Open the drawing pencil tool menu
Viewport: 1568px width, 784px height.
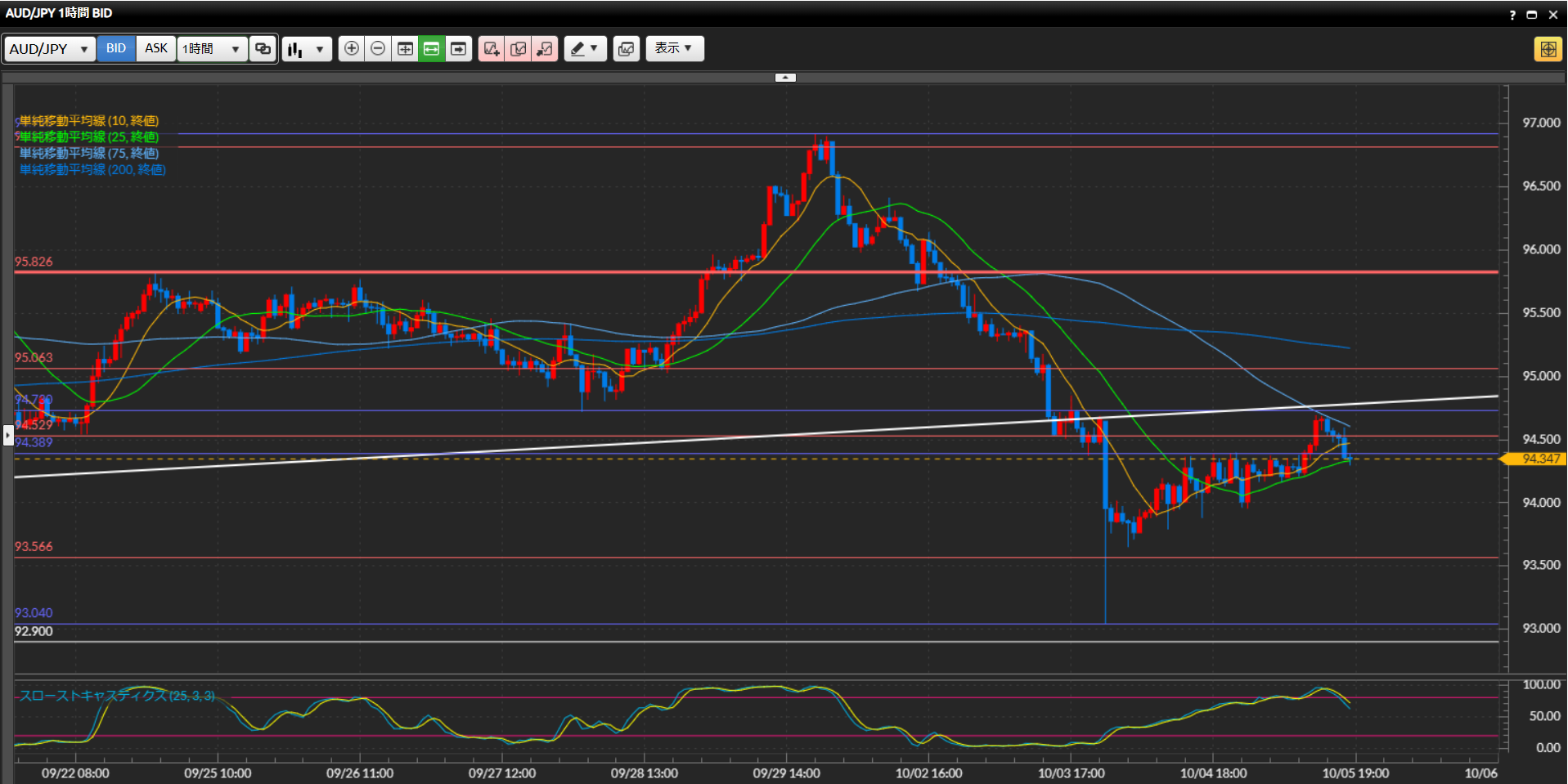point(585,49)
